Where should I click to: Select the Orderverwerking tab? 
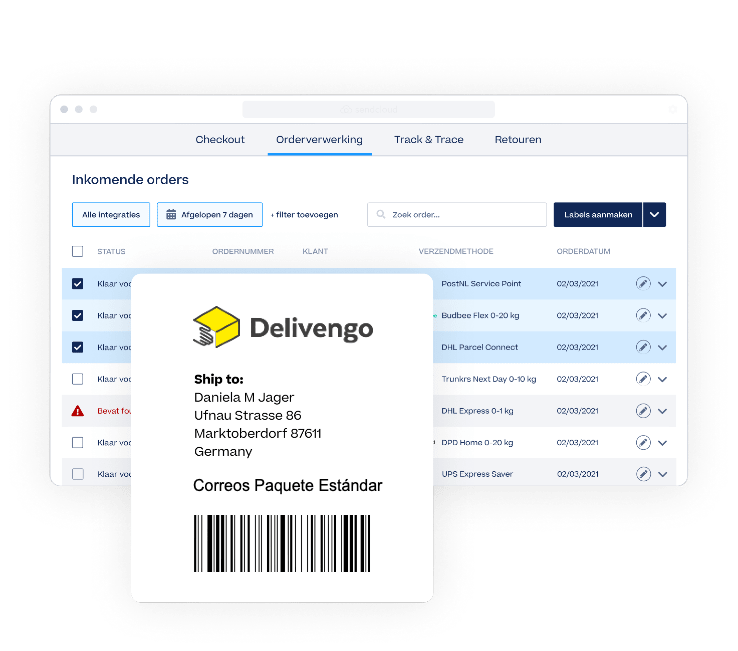(x=319, y=139)
